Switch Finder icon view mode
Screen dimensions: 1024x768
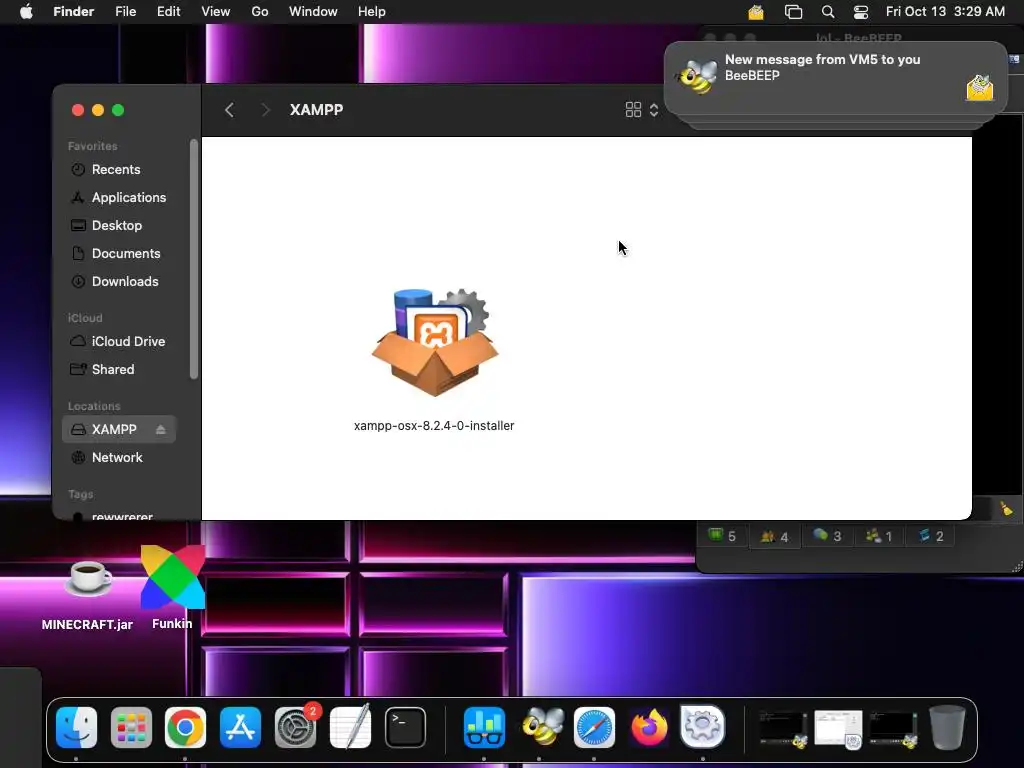633,110
